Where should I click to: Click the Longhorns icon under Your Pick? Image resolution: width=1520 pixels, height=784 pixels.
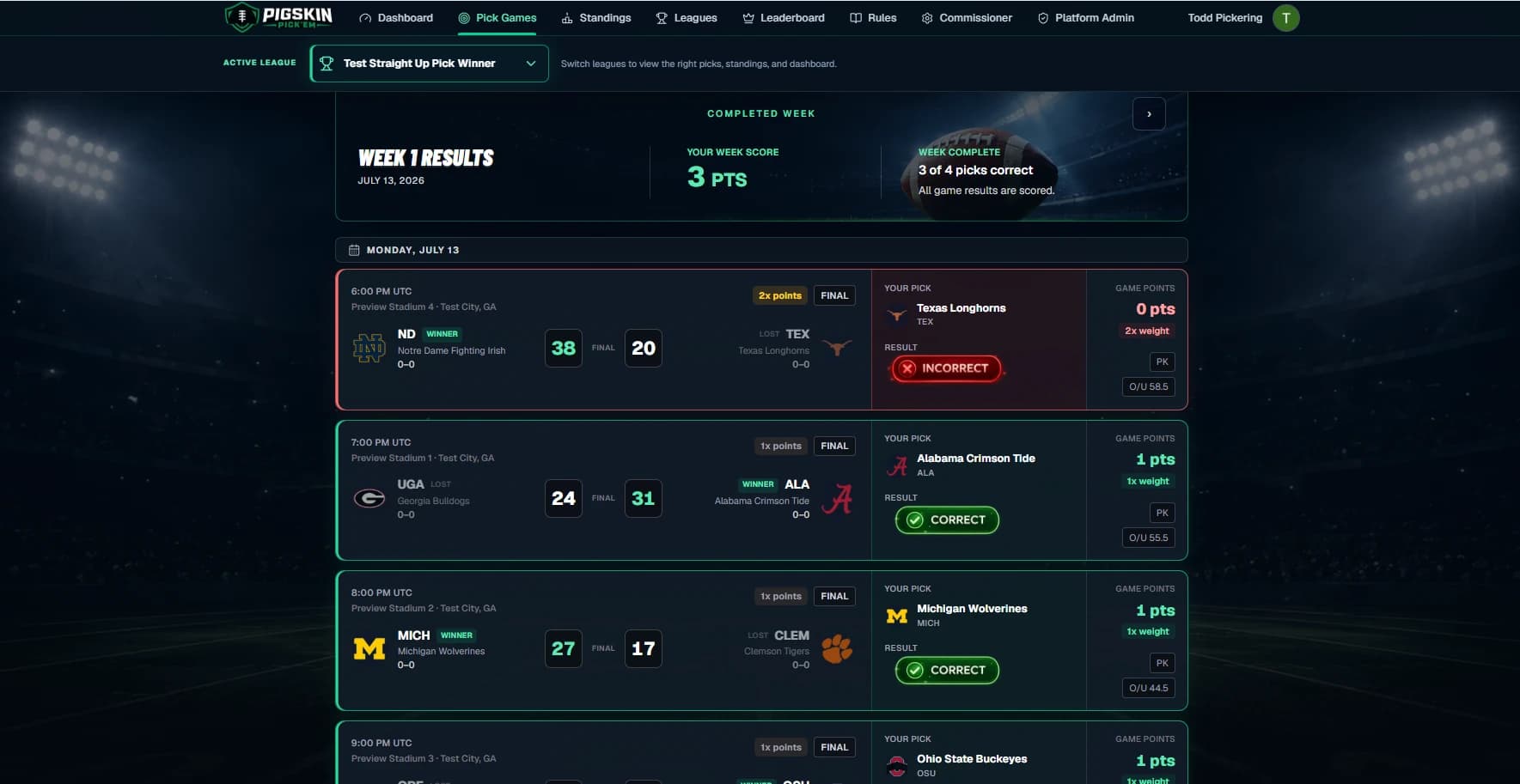[897, 315]
